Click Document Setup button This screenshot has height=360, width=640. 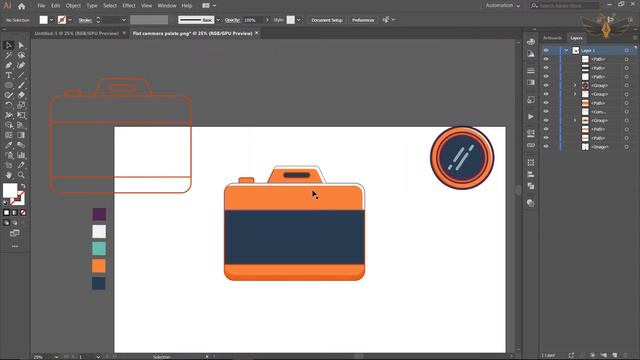point(327,20)
